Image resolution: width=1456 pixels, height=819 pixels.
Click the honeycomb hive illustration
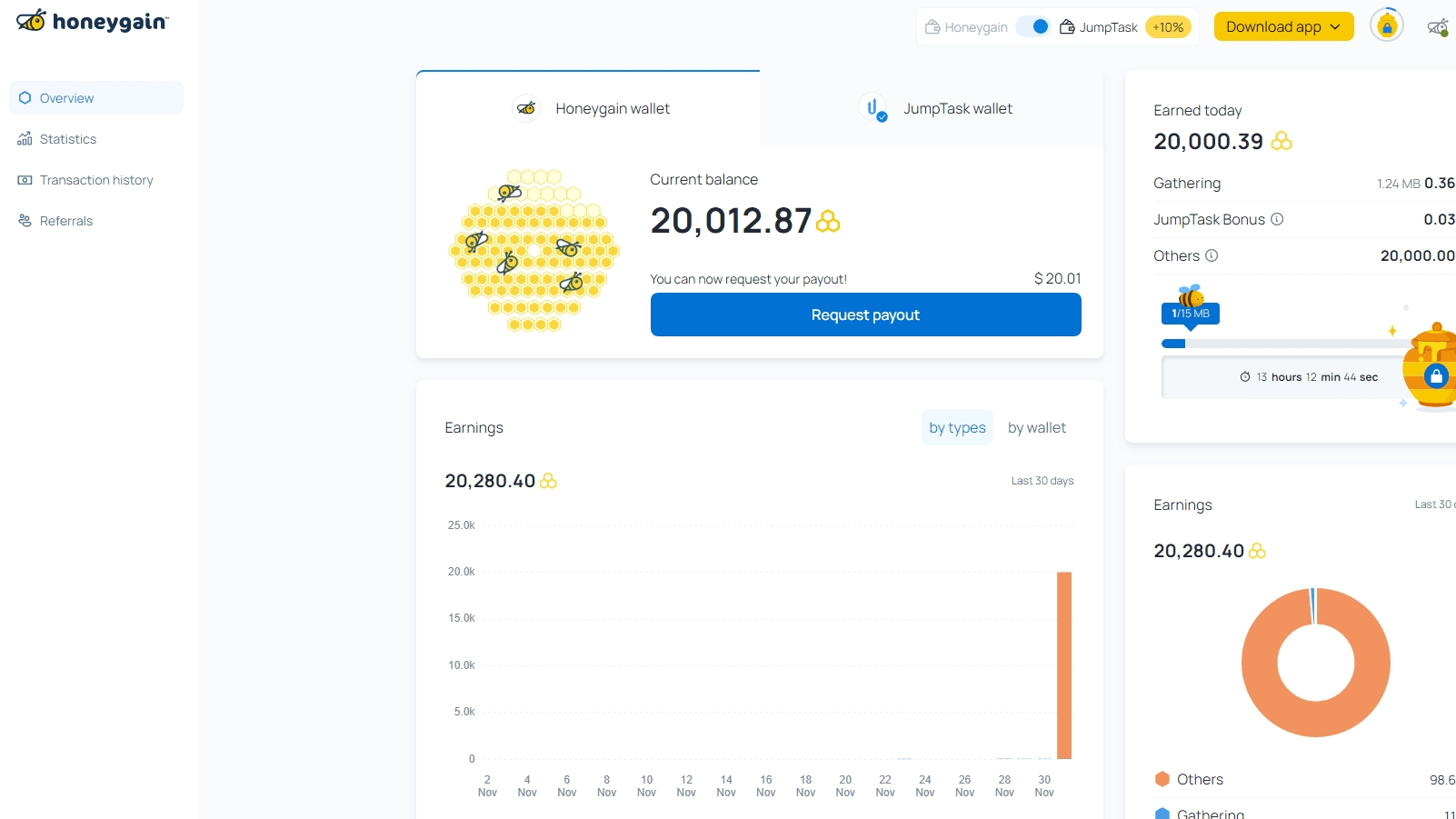pos(534,250)
